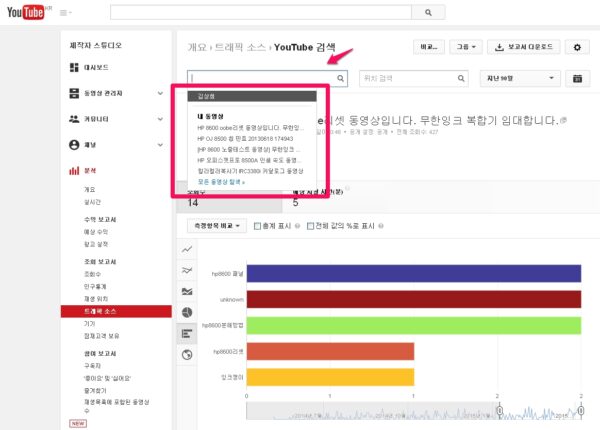
Task: Open 조회수 views report
Action: pos(92,274)
